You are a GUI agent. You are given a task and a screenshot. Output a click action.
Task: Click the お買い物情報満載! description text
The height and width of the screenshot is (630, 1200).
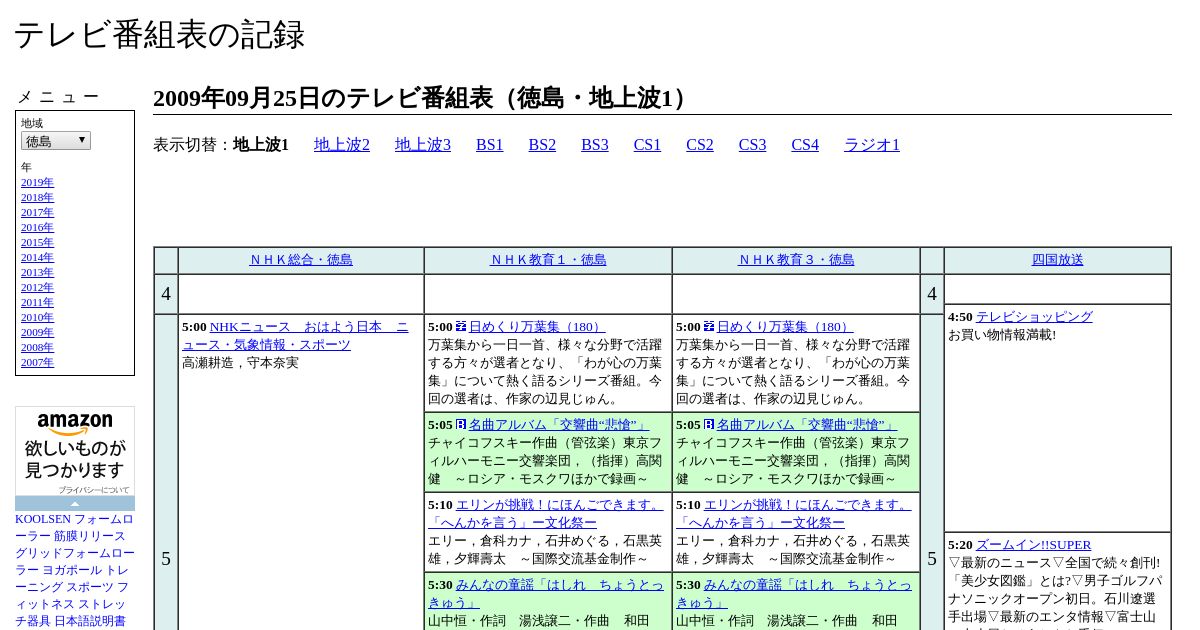1002,335
